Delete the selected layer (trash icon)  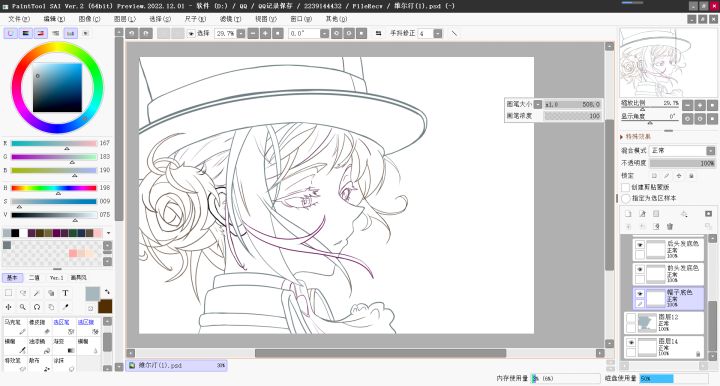coord(670,226)
